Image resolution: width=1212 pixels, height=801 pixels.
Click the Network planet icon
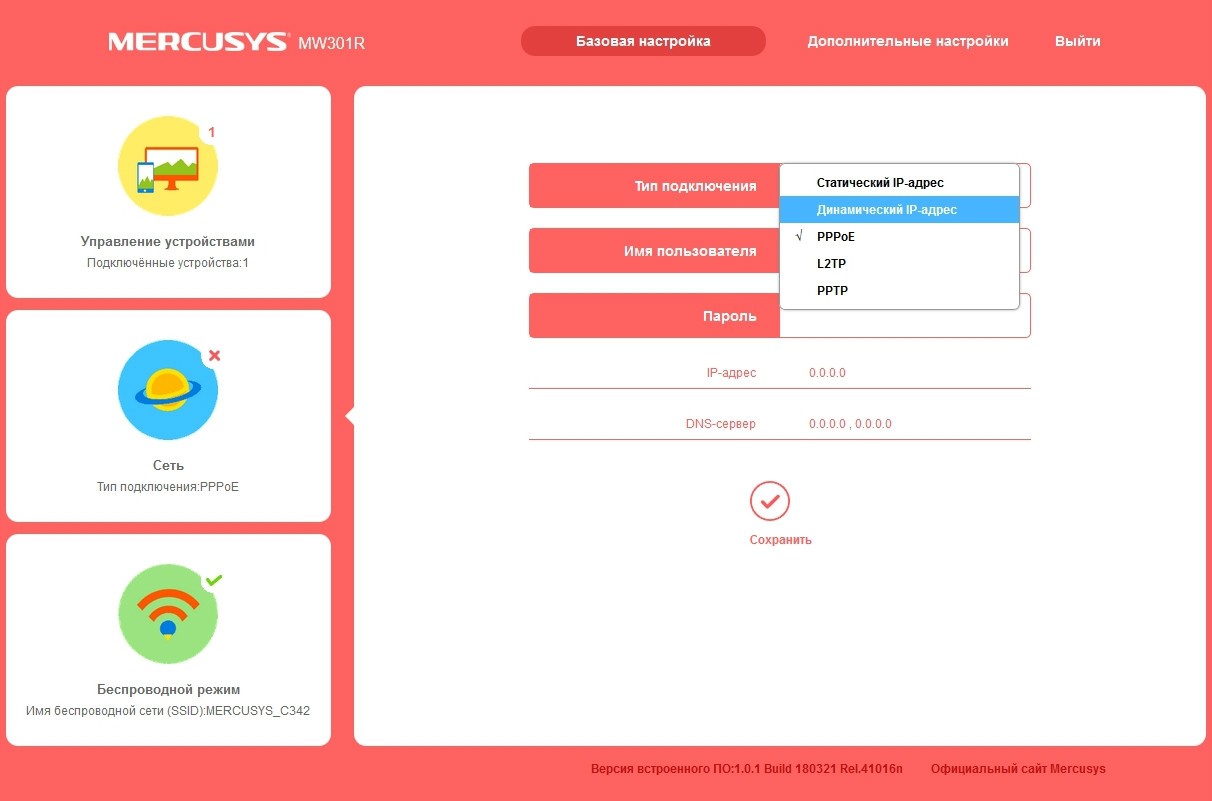(167, 390)
